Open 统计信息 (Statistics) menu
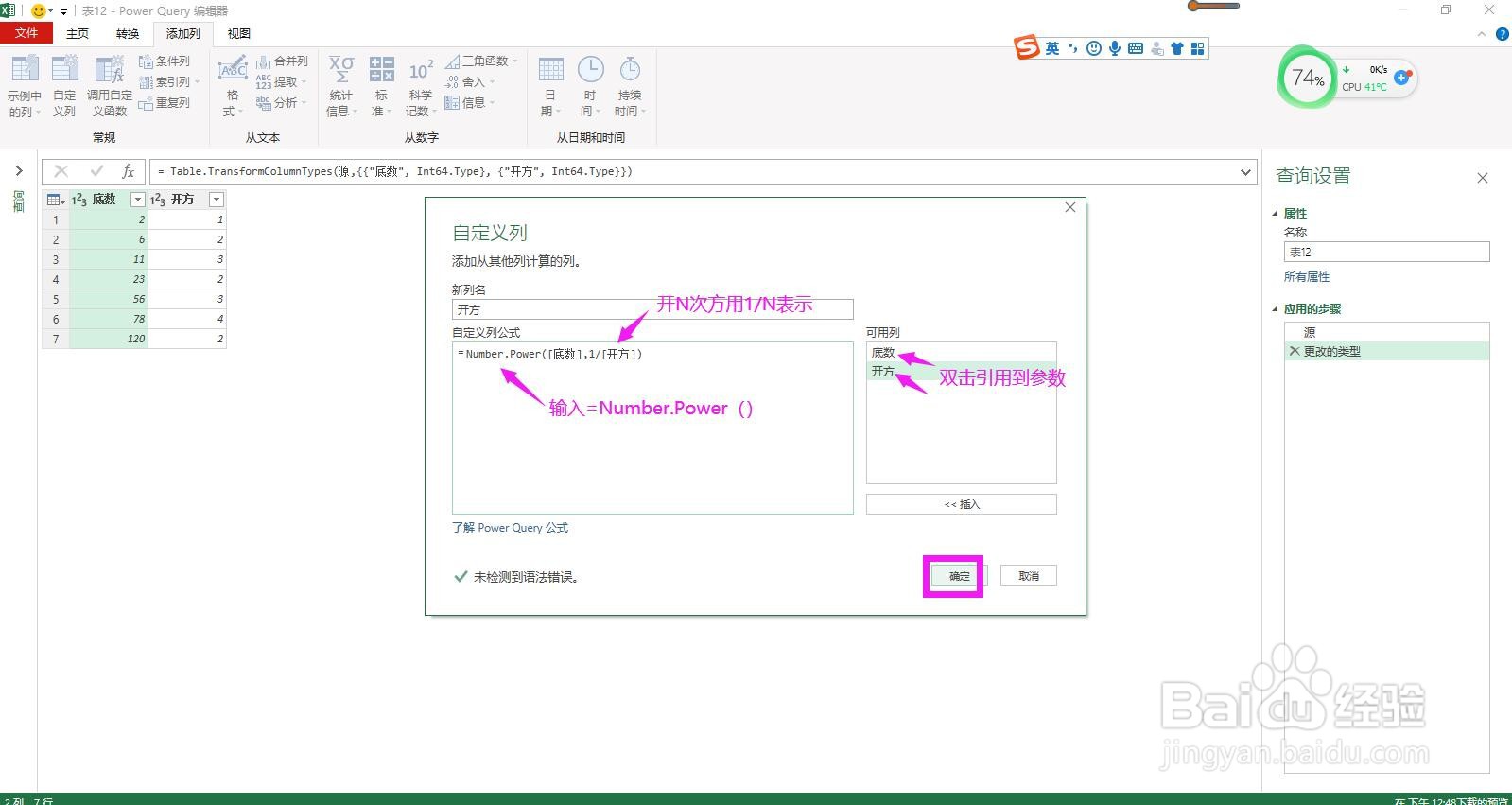The image size is (1512, 805). coord(341,86)
